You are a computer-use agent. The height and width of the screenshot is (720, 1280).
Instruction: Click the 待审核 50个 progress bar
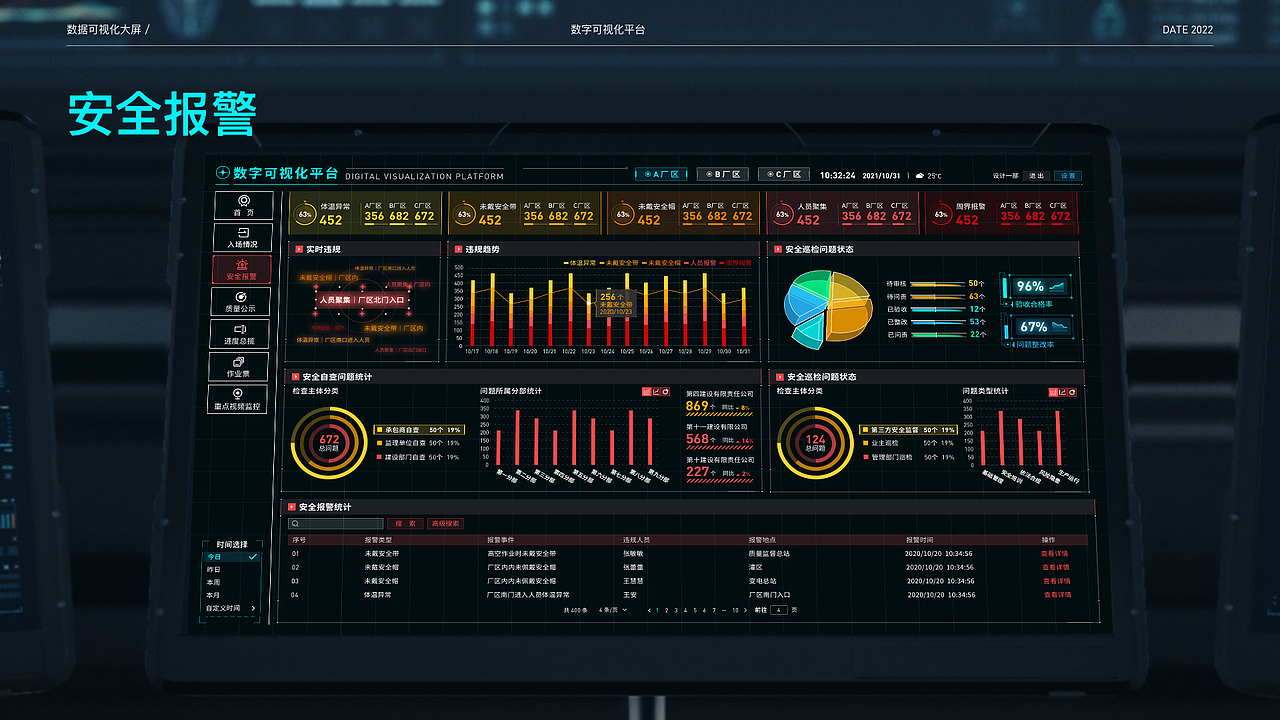936,284
